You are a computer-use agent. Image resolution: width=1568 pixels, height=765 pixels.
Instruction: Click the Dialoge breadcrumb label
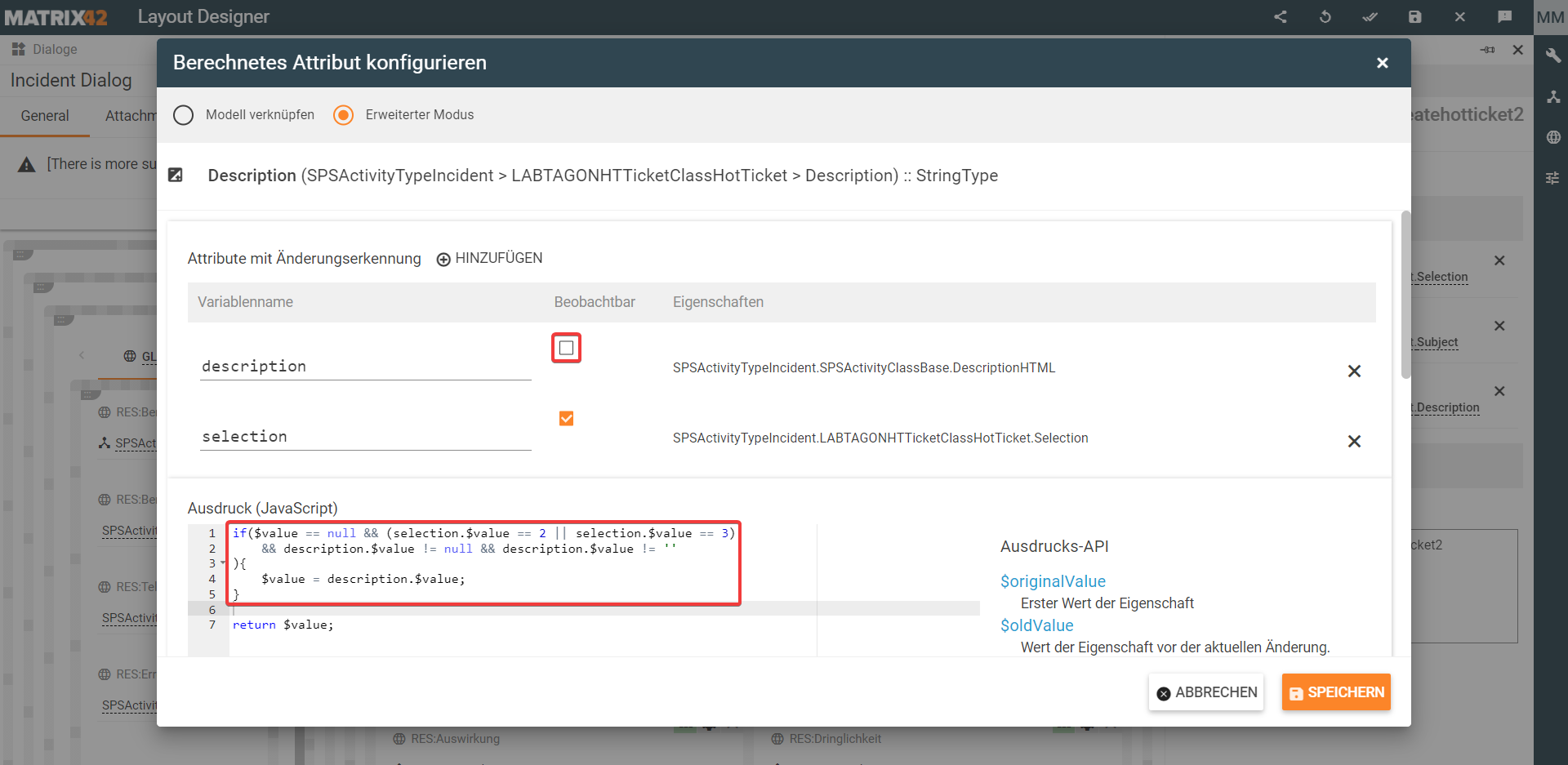pyautogui.click(x=55, y=49)
